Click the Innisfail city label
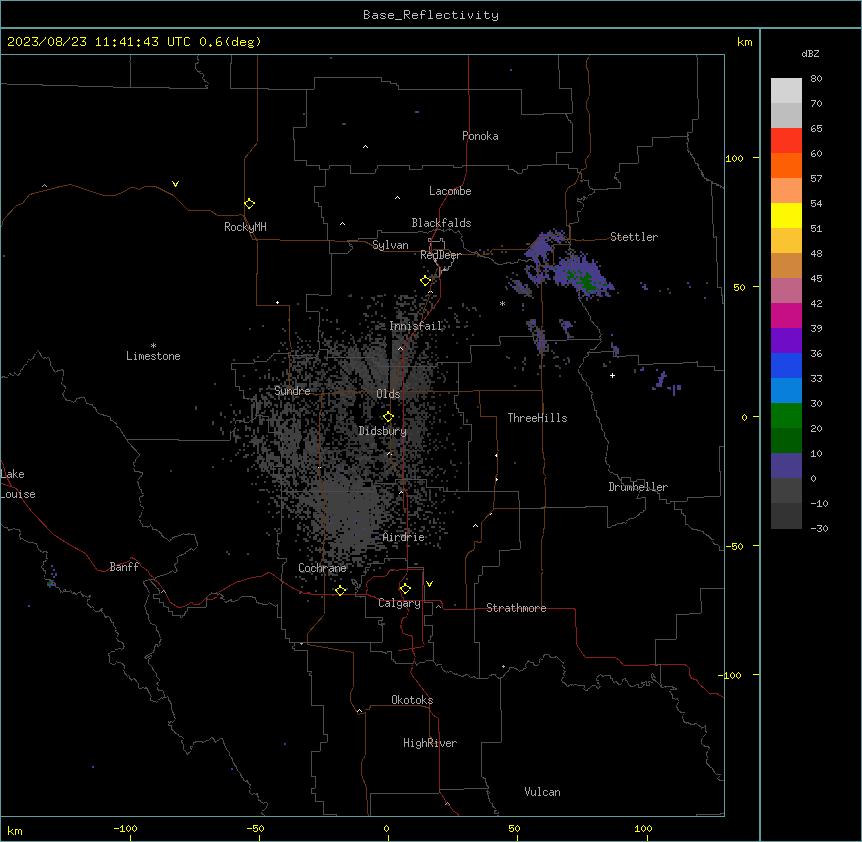The image size is (862, 842). [x=416, y=326]
